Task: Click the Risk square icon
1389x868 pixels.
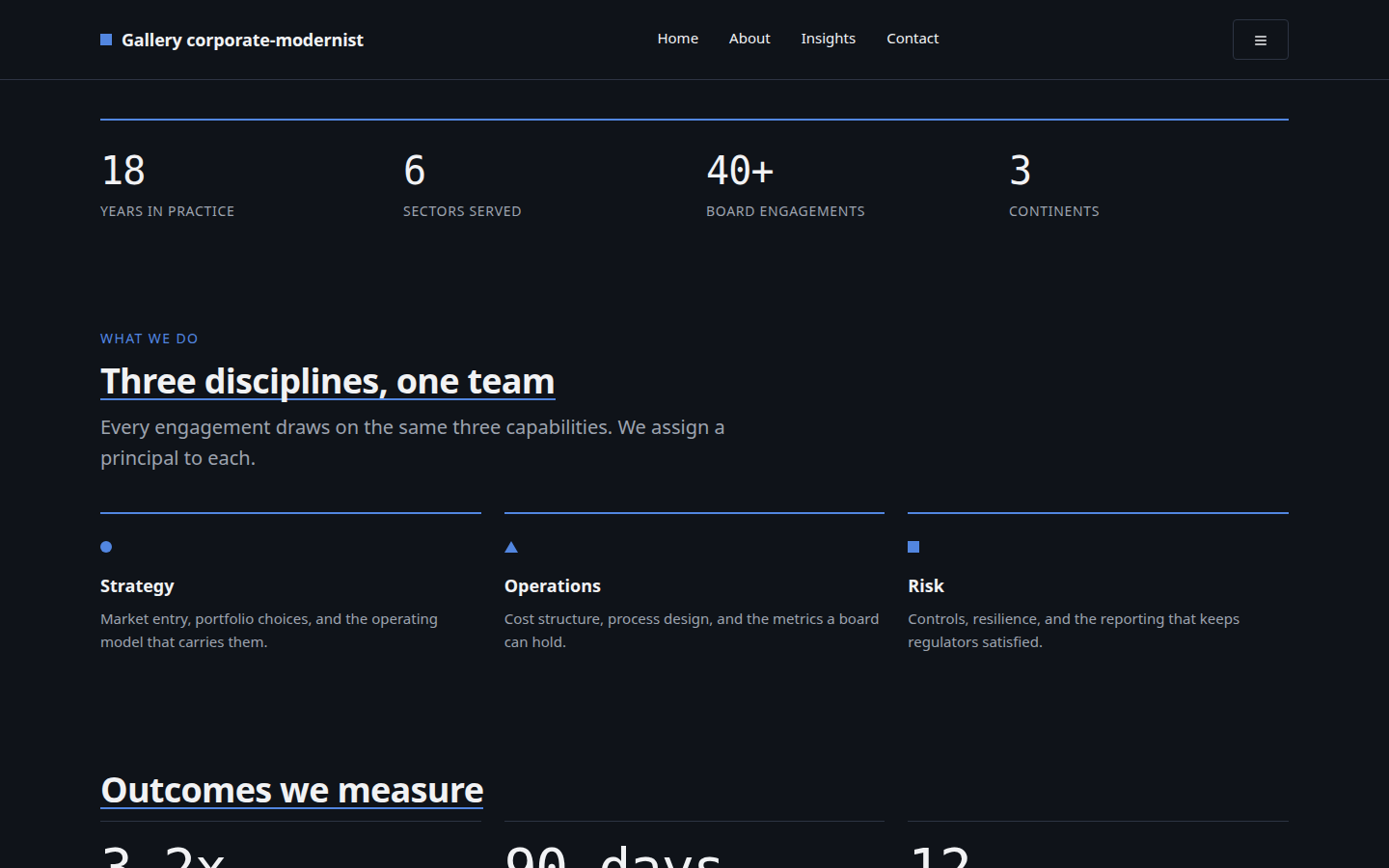Action: coord(913,547)
